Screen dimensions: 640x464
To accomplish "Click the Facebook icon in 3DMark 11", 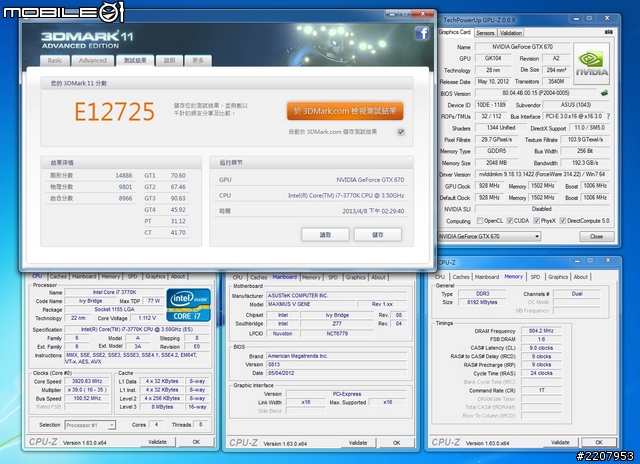I will tap(422, 33).
